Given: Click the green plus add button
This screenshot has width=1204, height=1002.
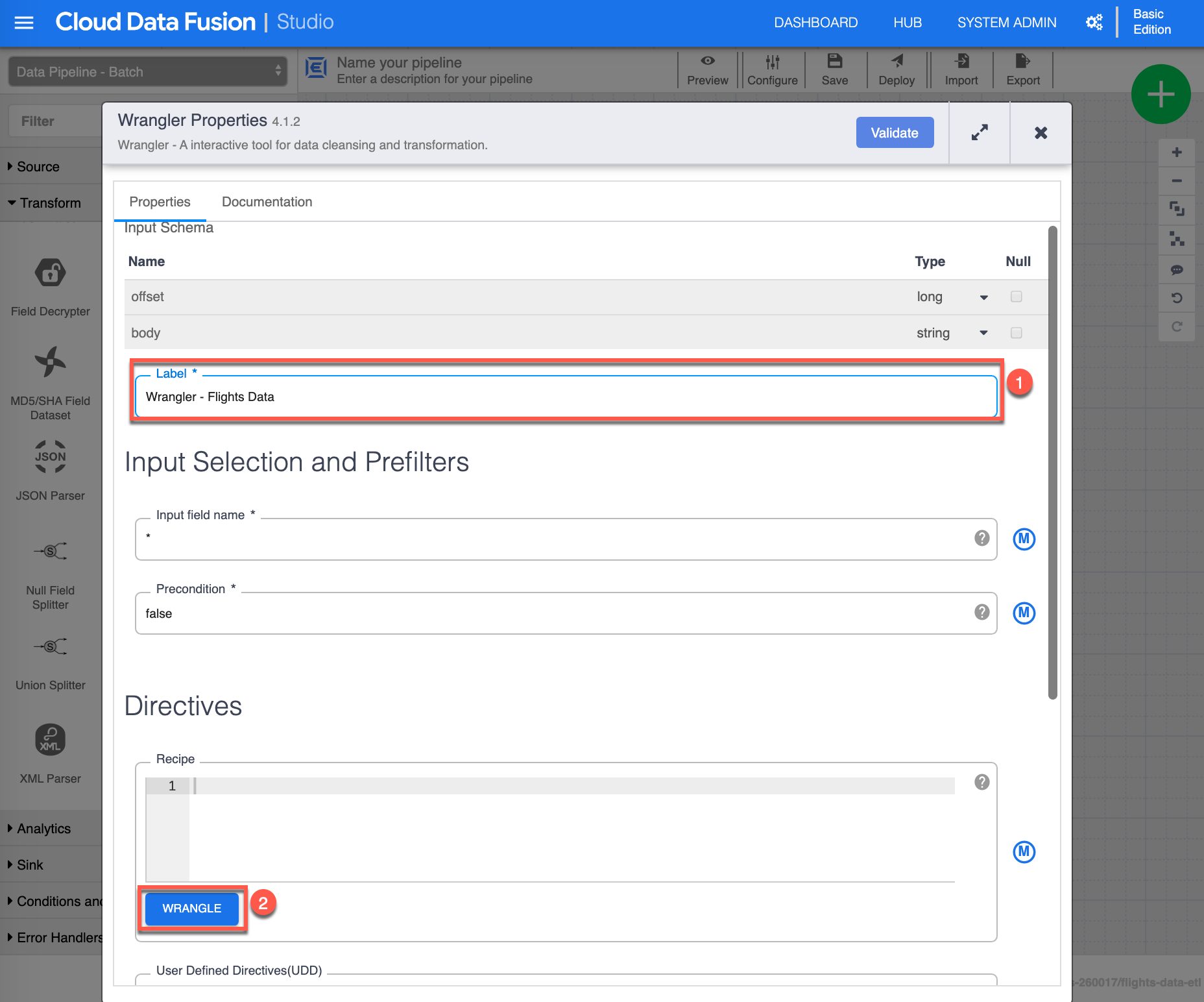Looking at the screenshot, I should tap(1161, 95).
